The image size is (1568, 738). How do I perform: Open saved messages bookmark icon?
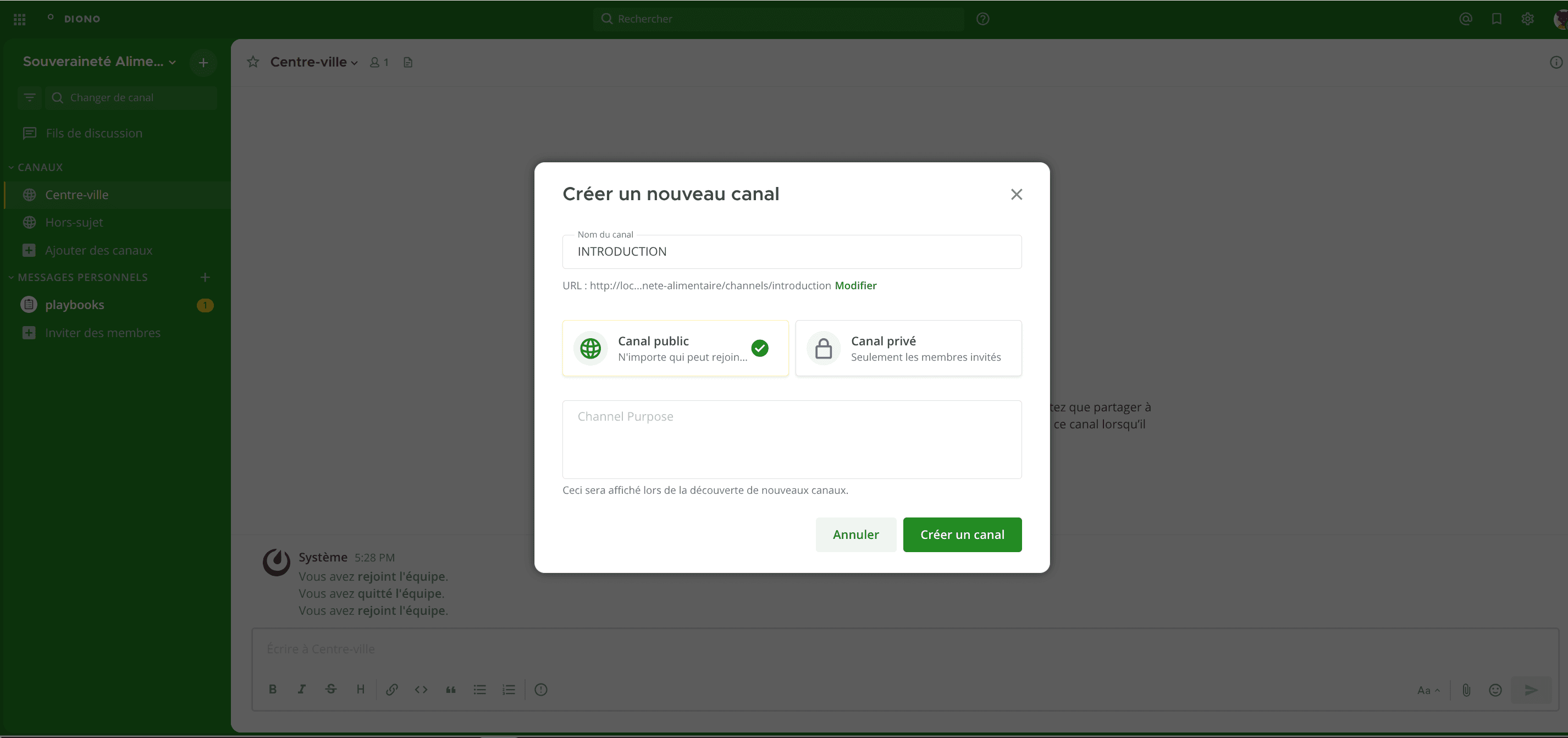pos(1497,19)
